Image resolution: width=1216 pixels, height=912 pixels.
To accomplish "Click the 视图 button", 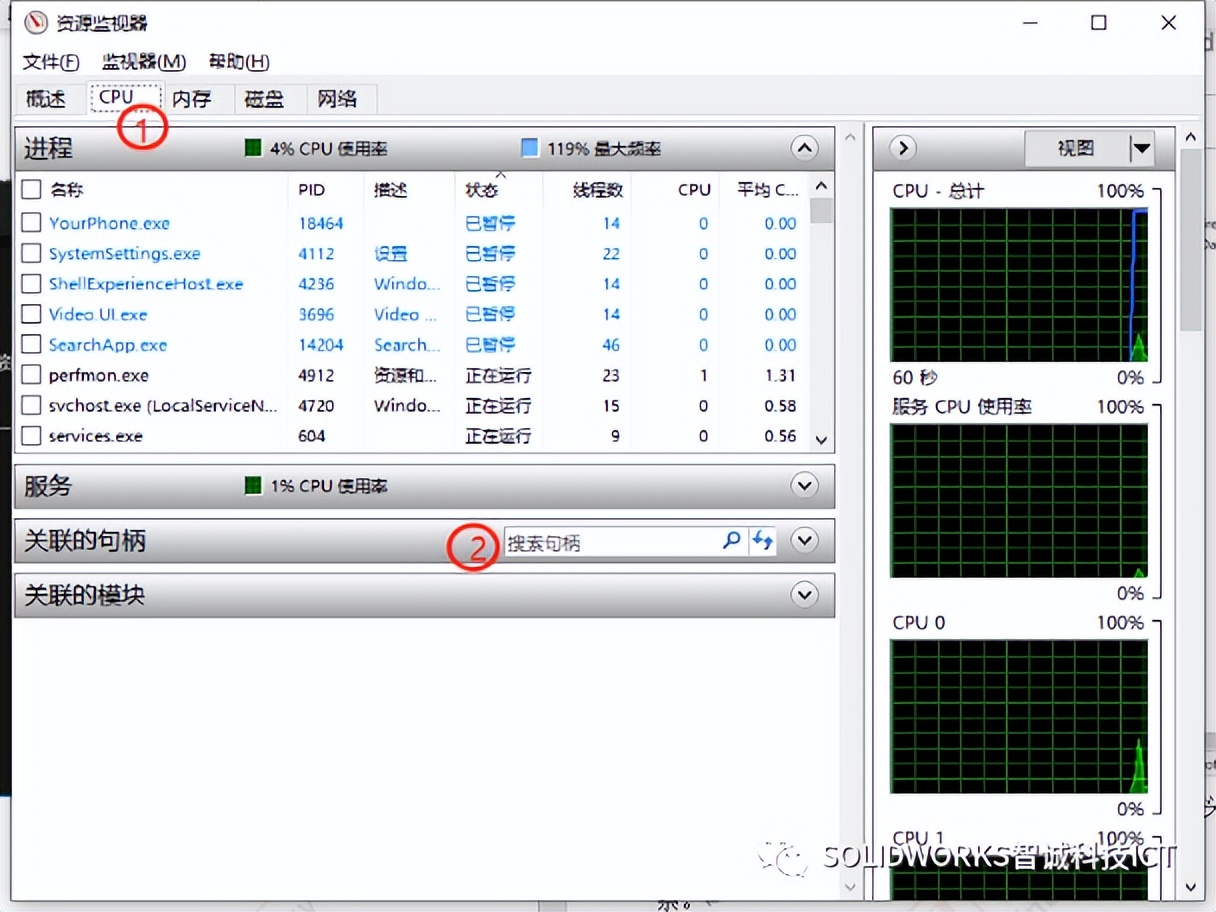I will click(x=1077, y=149).
